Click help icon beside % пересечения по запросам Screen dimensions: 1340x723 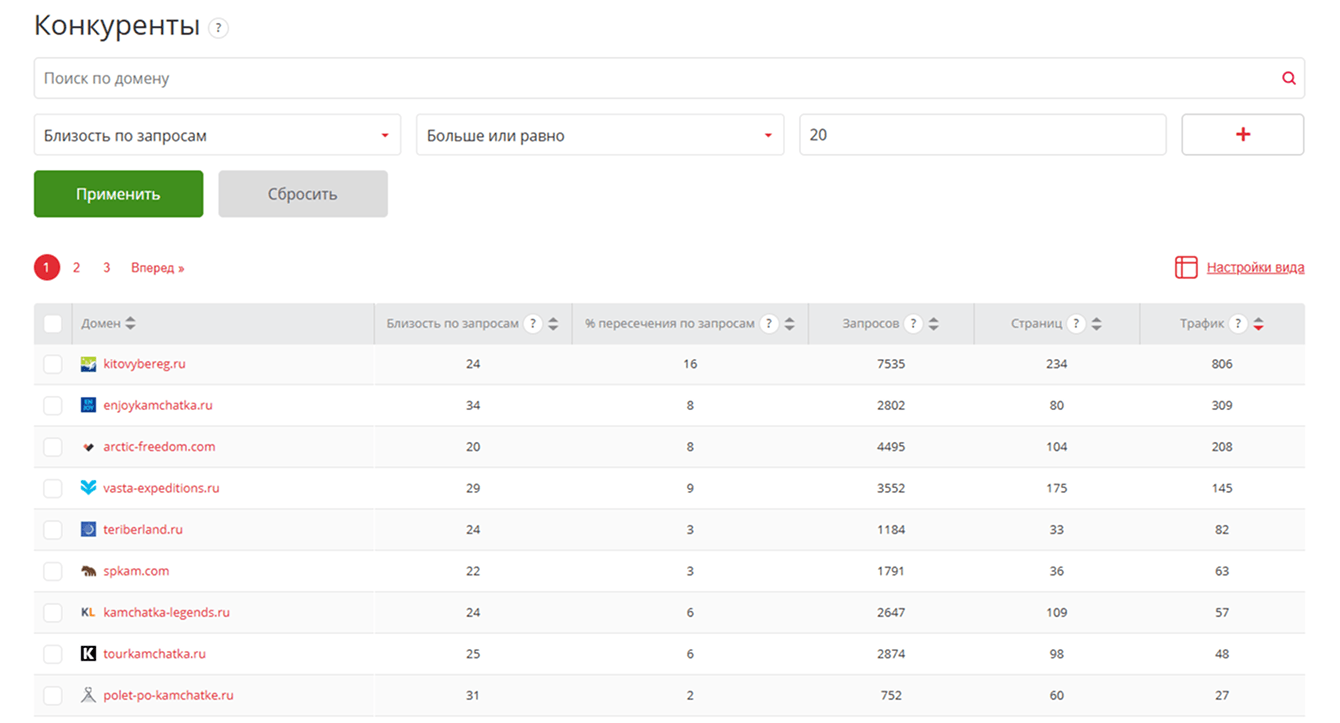(x=769, y=324)
